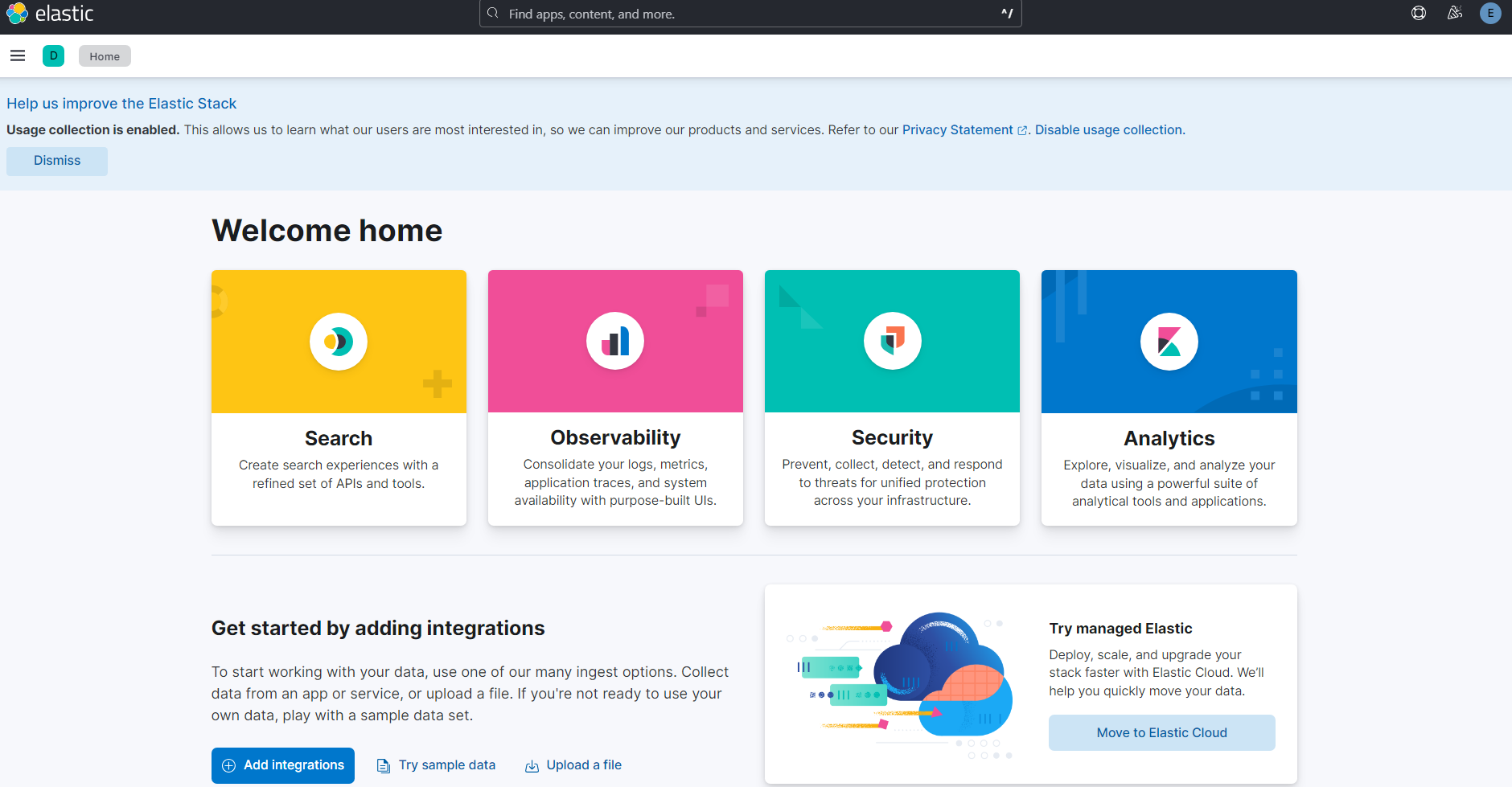Open the Observability solution card title
Screen dimensions: 1512x787
(x=615, y=437)
